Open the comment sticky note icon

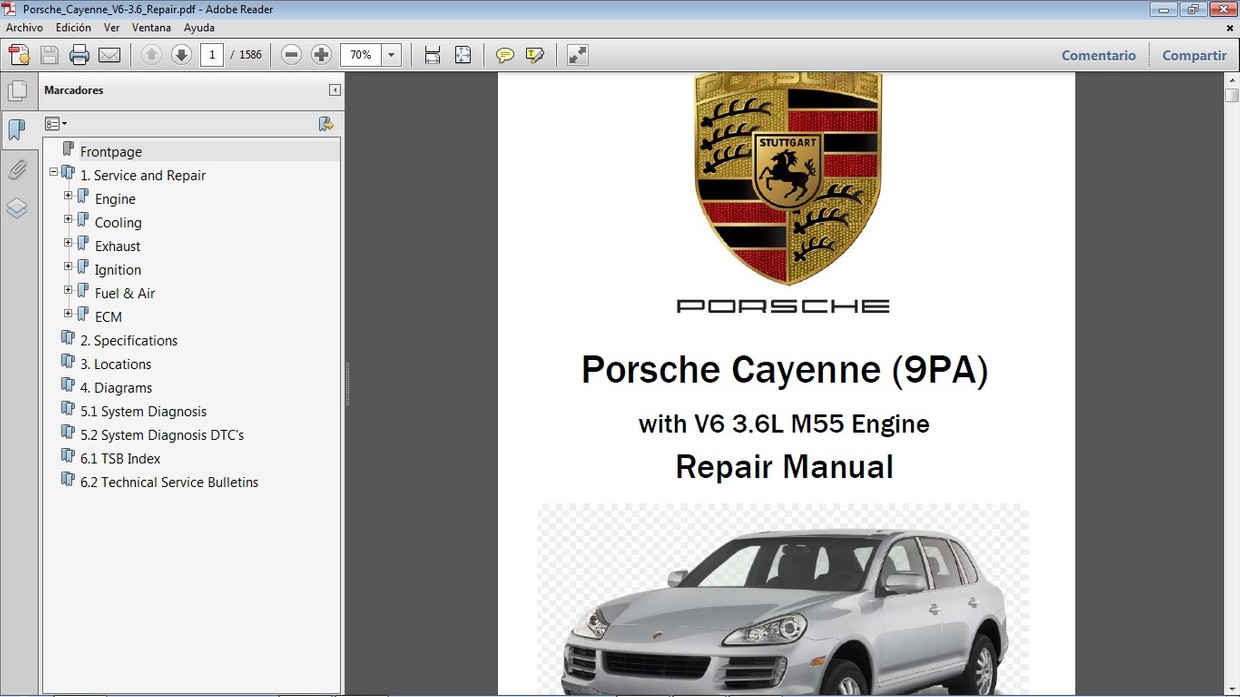tap(505, 55)
